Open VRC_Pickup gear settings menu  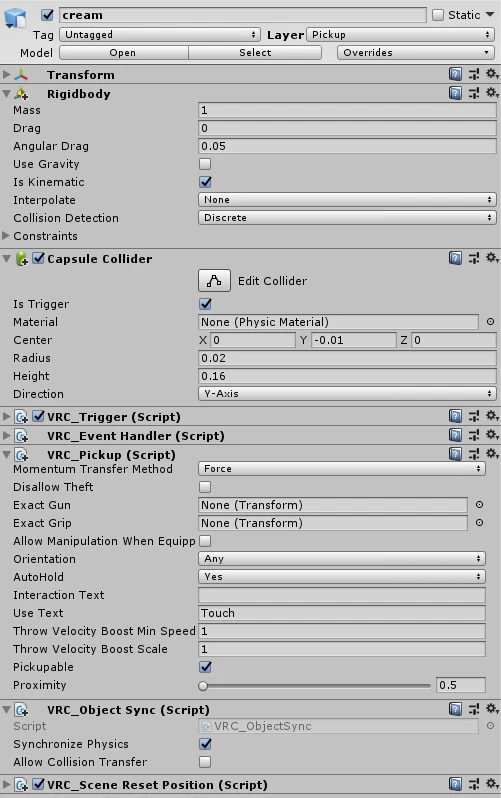(492, 453)
